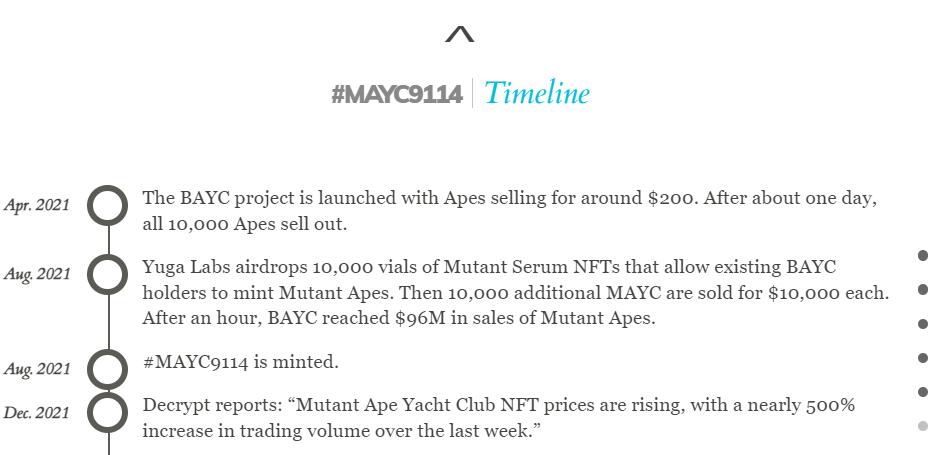Select the circle marker beside '#MAYC9114 is minted'
The height and width of the screenshot is (455, 933).
coord(108,369)
